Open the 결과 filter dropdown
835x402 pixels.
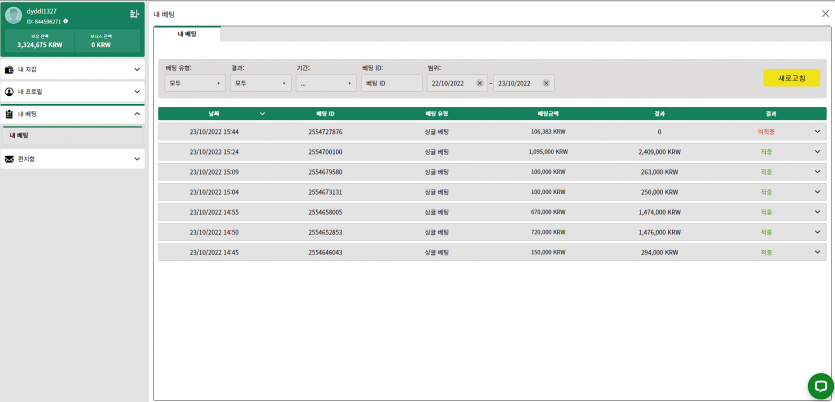261,83
